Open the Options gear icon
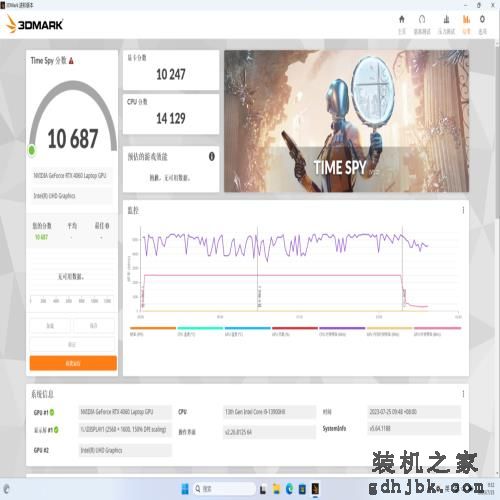 (x=482, y=20)
